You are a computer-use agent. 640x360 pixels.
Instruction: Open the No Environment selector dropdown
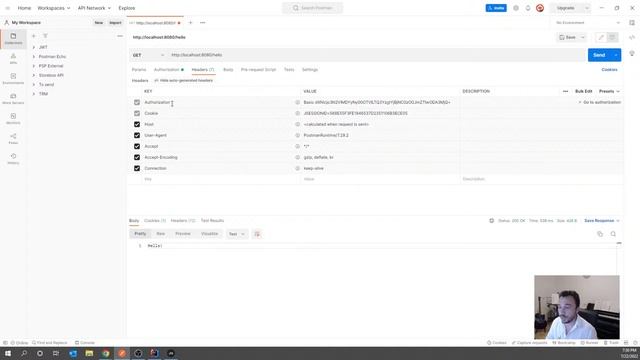pos(587,23)
